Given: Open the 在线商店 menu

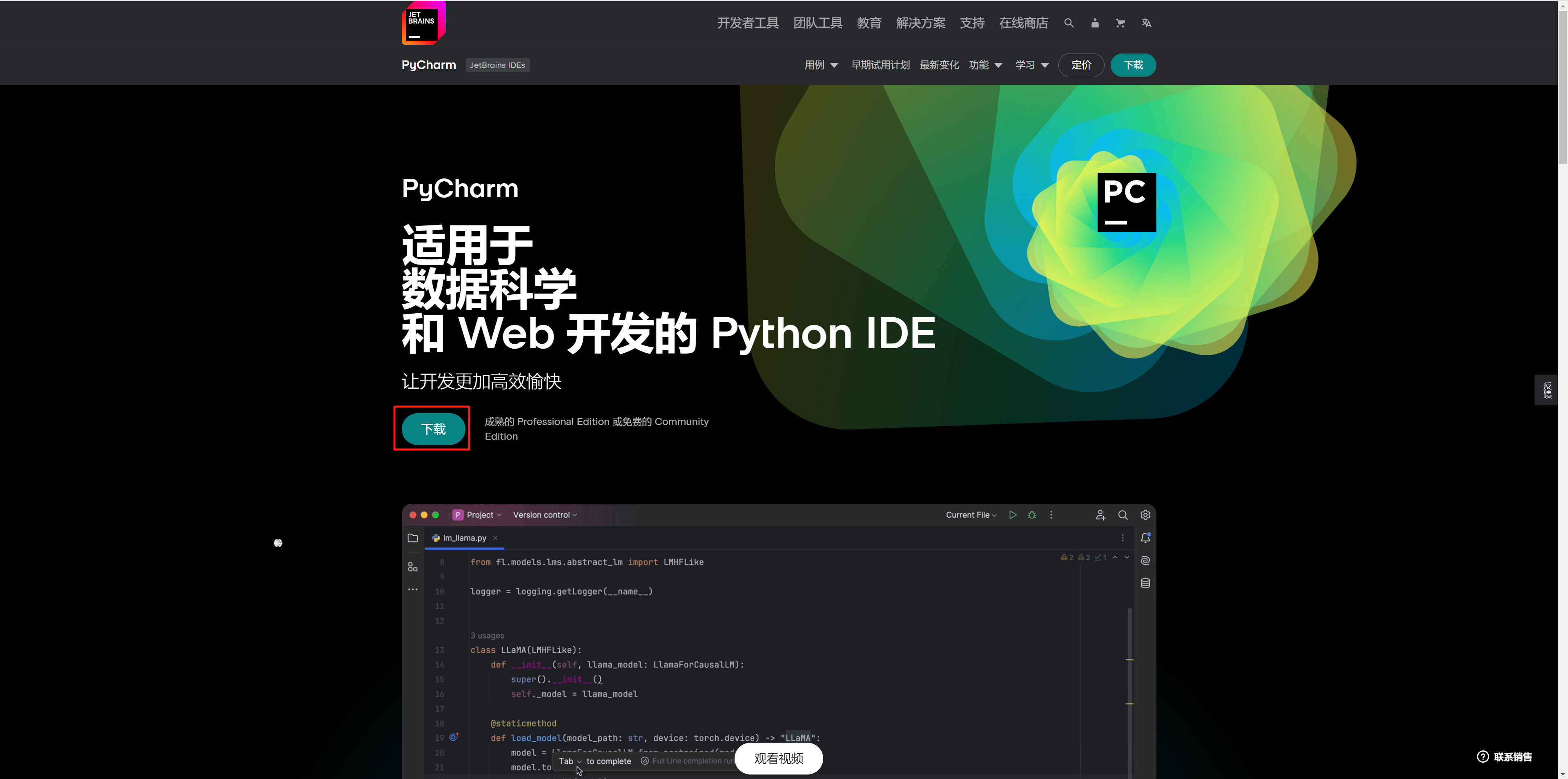Looking at the screenshot, I should [1023, 23].
